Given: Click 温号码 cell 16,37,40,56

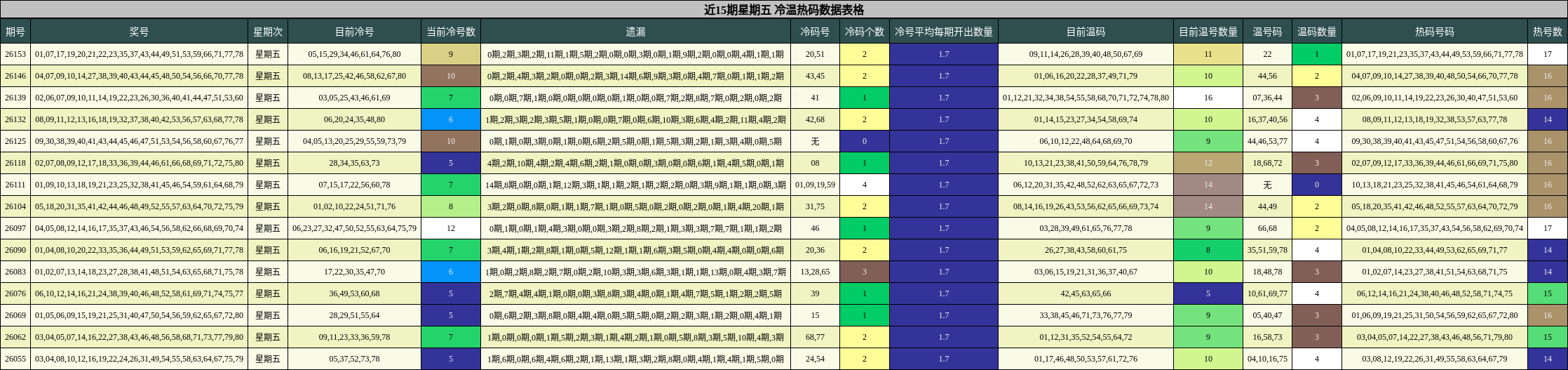Looking at the screenshot, I should (x=1267, y=119).
